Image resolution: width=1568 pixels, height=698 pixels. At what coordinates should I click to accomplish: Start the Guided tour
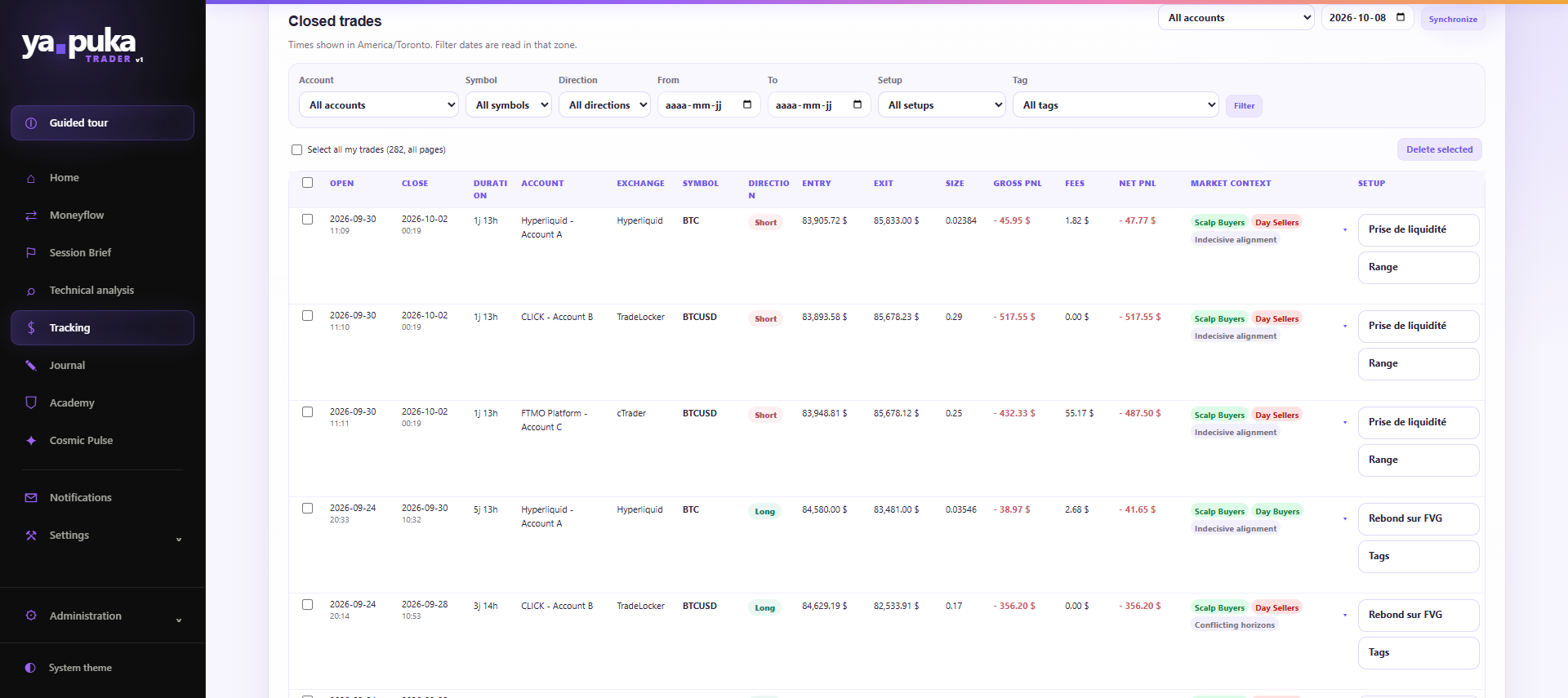[x=102, y=123]
